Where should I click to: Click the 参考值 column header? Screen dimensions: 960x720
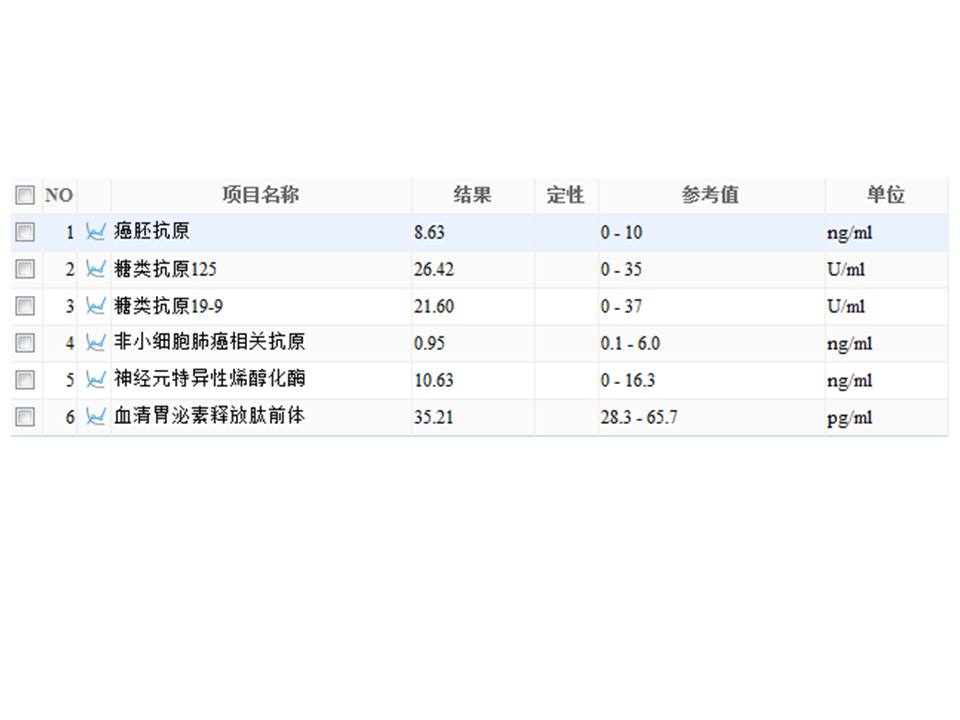[x=711, y=195]
